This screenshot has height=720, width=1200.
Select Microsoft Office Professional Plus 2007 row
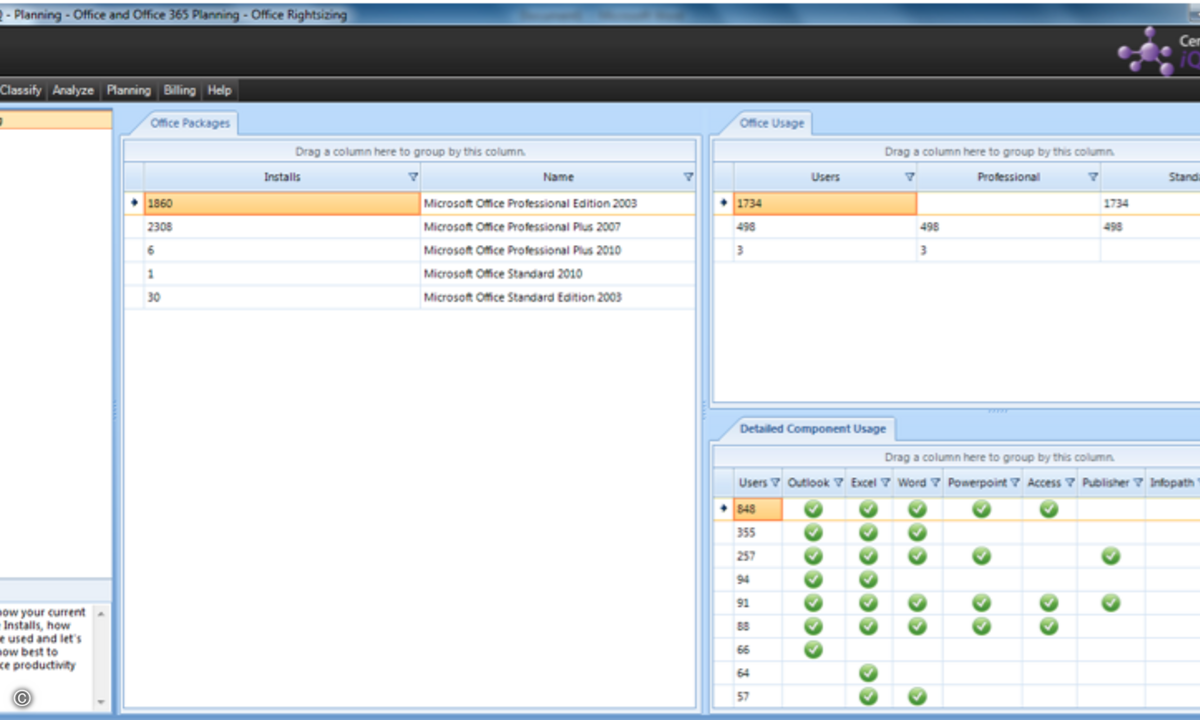[410, 227]
